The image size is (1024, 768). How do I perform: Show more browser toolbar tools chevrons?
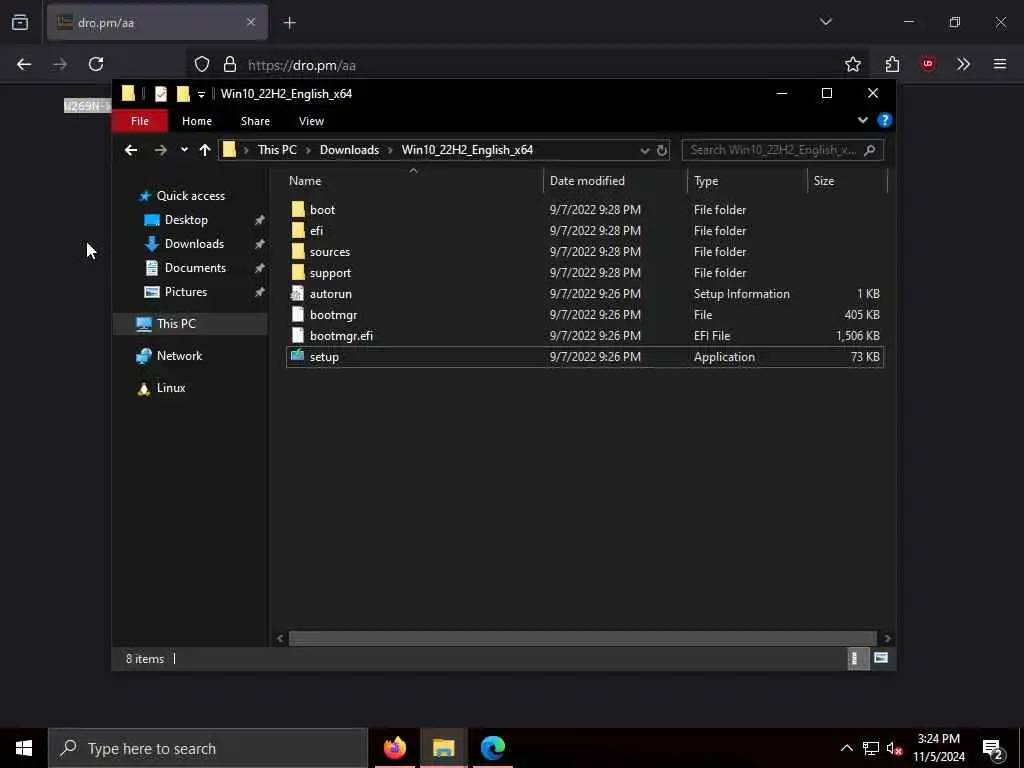pyautogui.click(x=963, y=64)
